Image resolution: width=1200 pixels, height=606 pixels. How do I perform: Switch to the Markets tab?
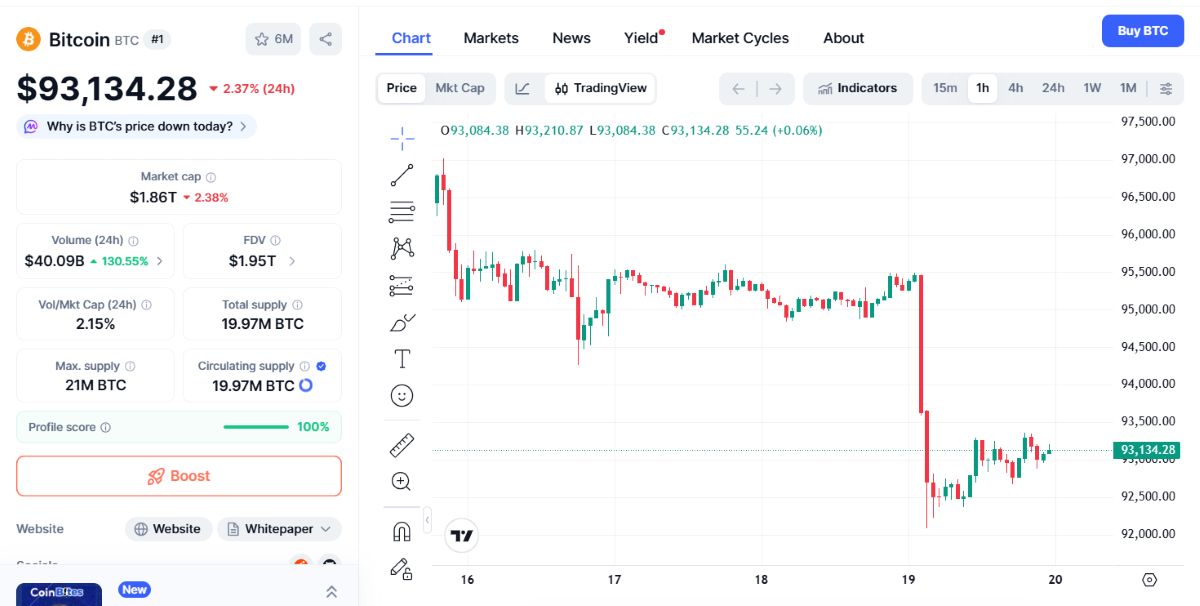click(491, 38)
